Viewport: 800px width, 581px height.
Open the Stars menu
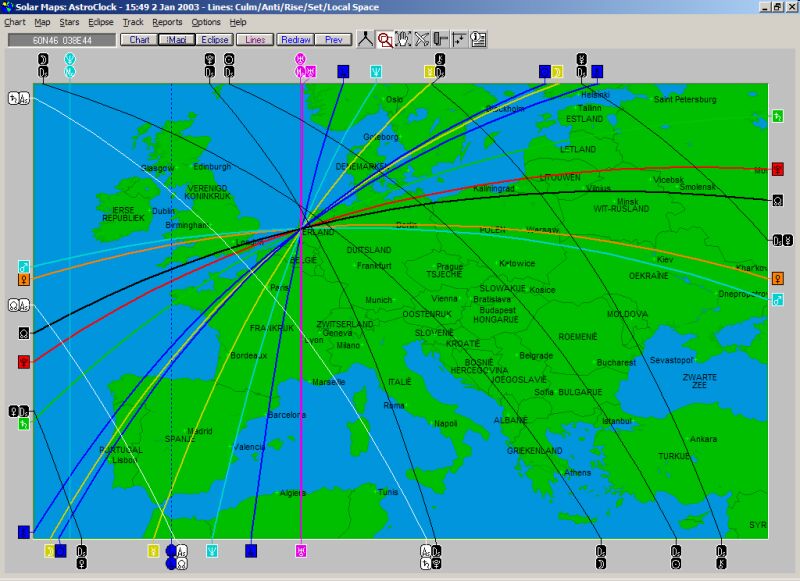tap(69, 21)
